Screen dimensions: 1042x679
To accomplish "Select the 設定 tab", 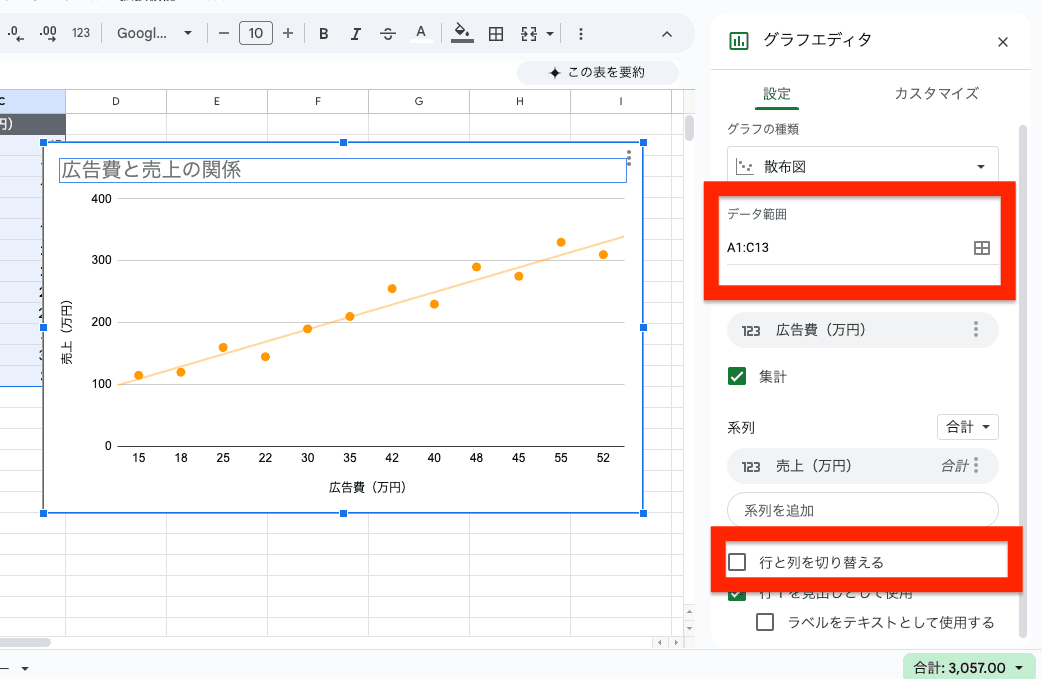I will (x=777, y=94).
